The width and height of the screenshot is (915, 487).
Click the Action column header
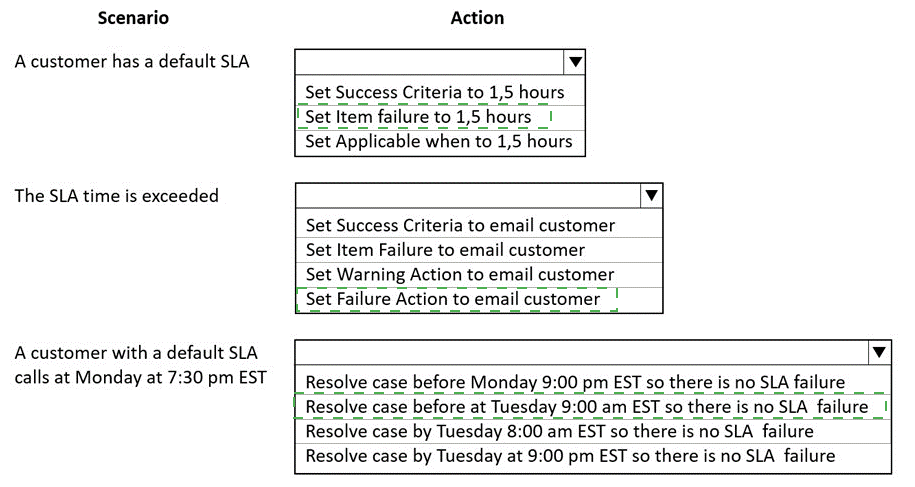click(477, 18)
